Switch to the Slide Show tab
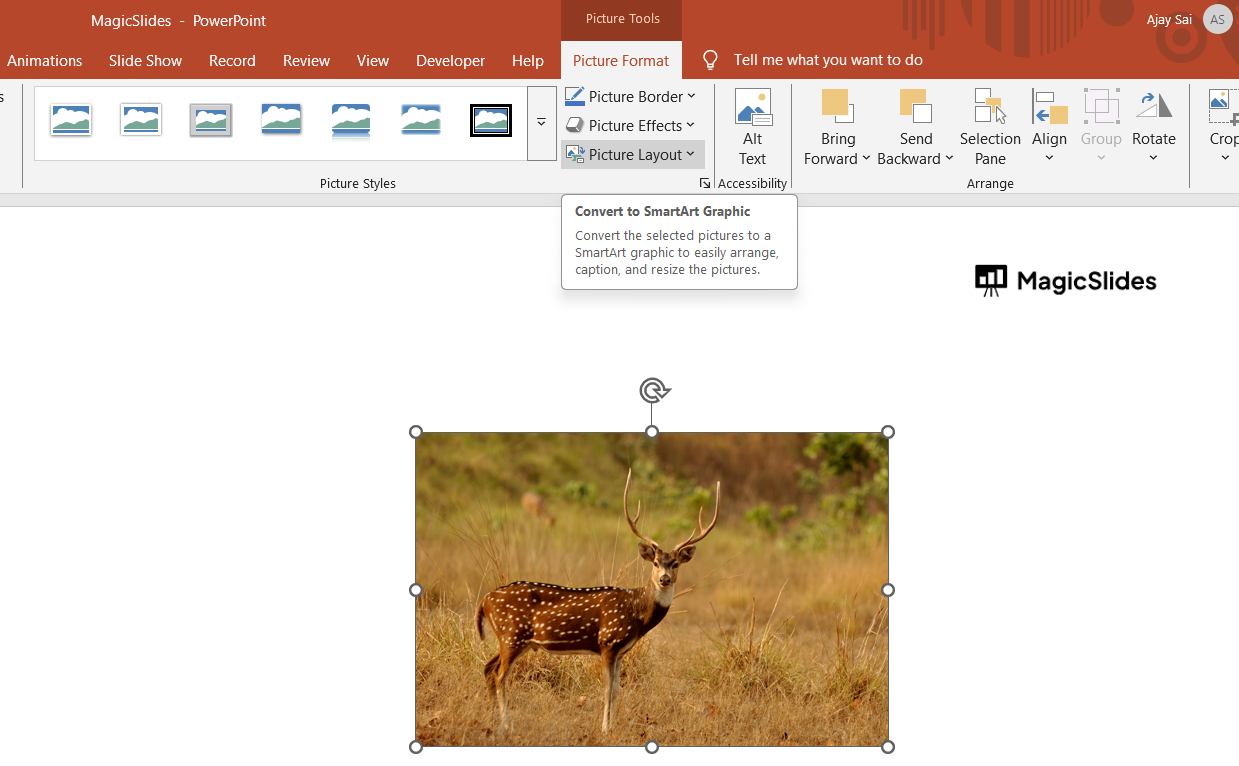Screen dimensions: 1239x766 [x=145, y=60]
